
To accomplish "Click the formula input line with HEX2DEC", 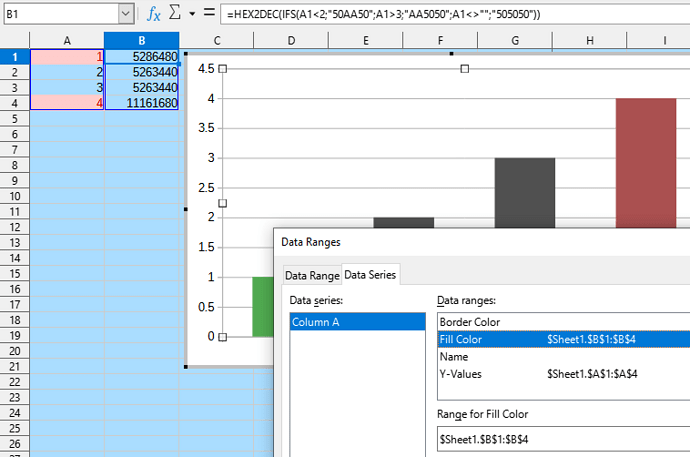I will pos(455,14).
